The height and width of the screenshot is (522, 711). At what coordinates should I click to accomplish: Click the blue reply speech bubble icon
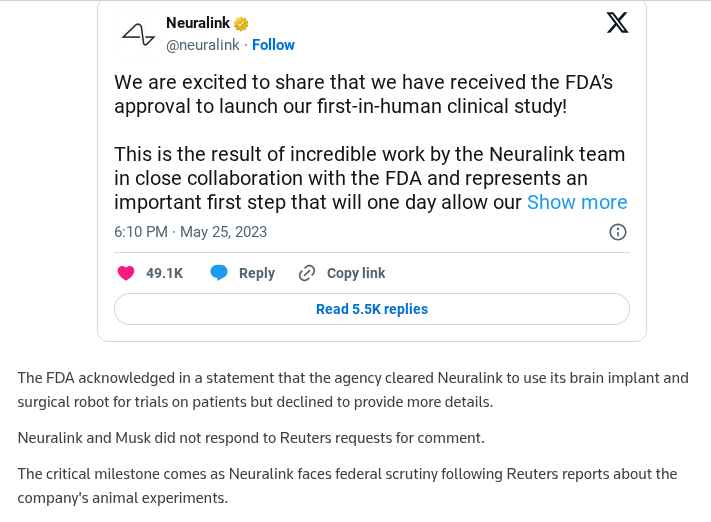point(218,273)
